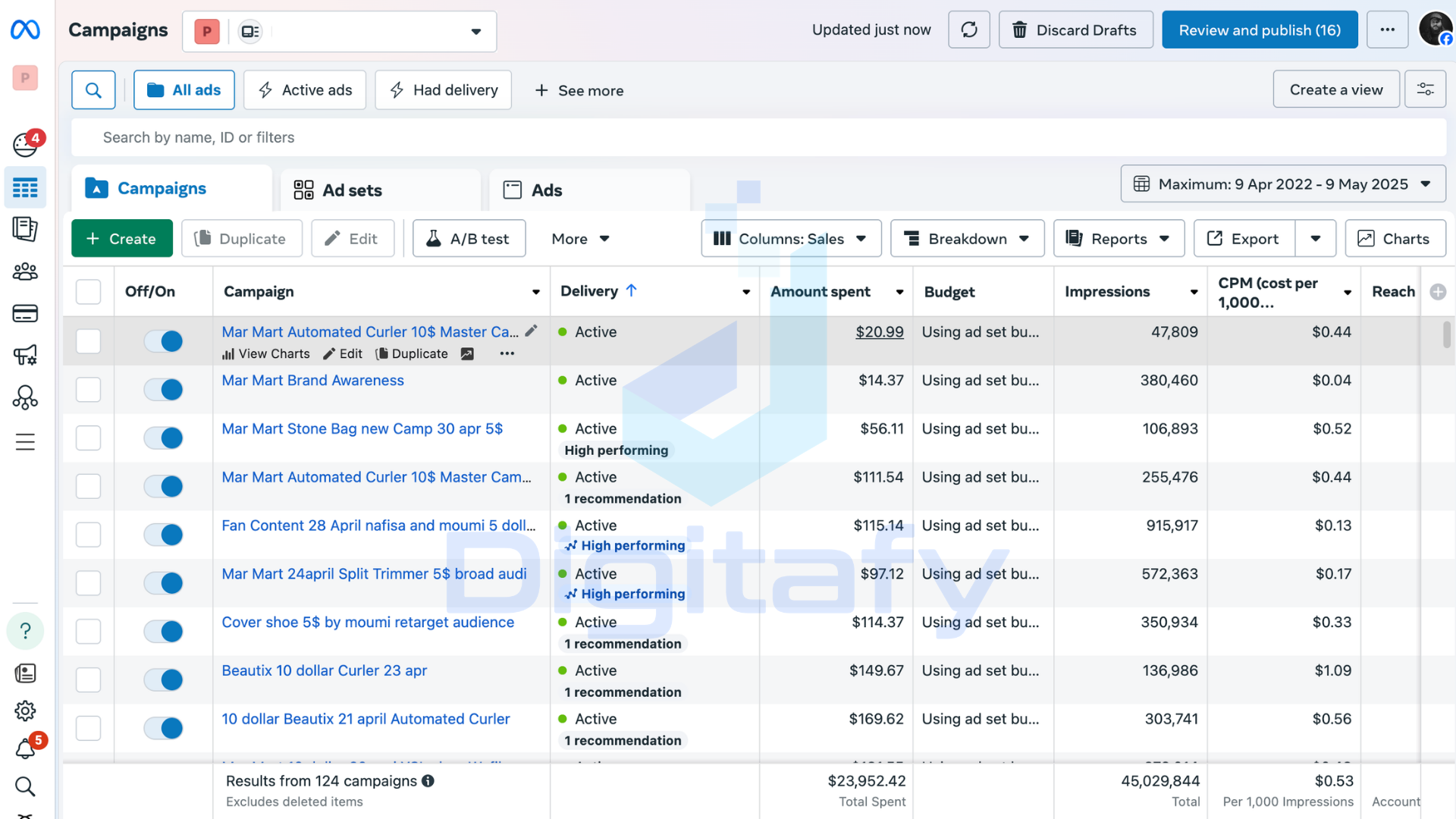This screenshot has width=1456, height=819.
Task: Click the green Create button
Action: tap(122, 239)
